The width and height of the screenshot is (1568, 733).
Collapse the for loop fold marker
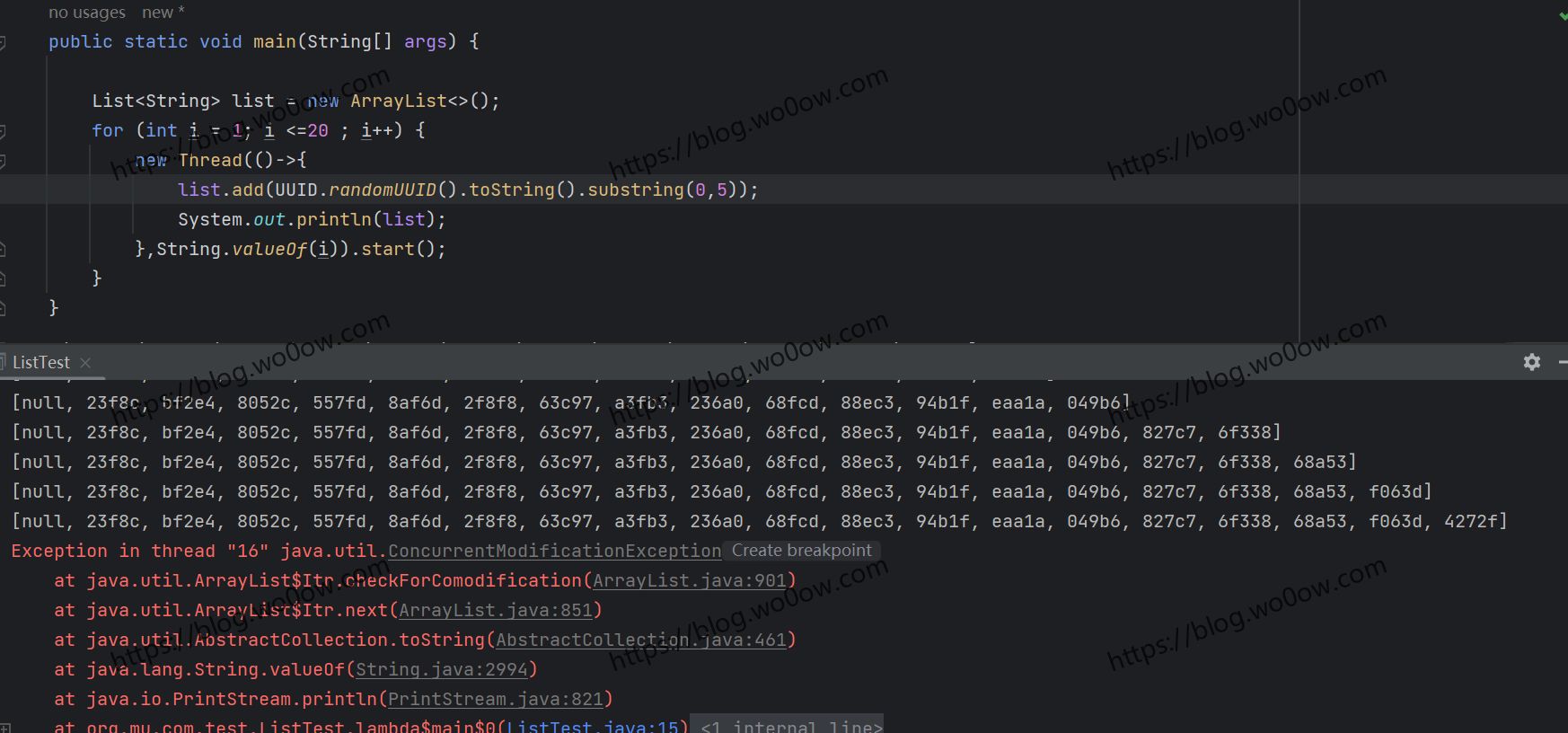tap(3, 131)
